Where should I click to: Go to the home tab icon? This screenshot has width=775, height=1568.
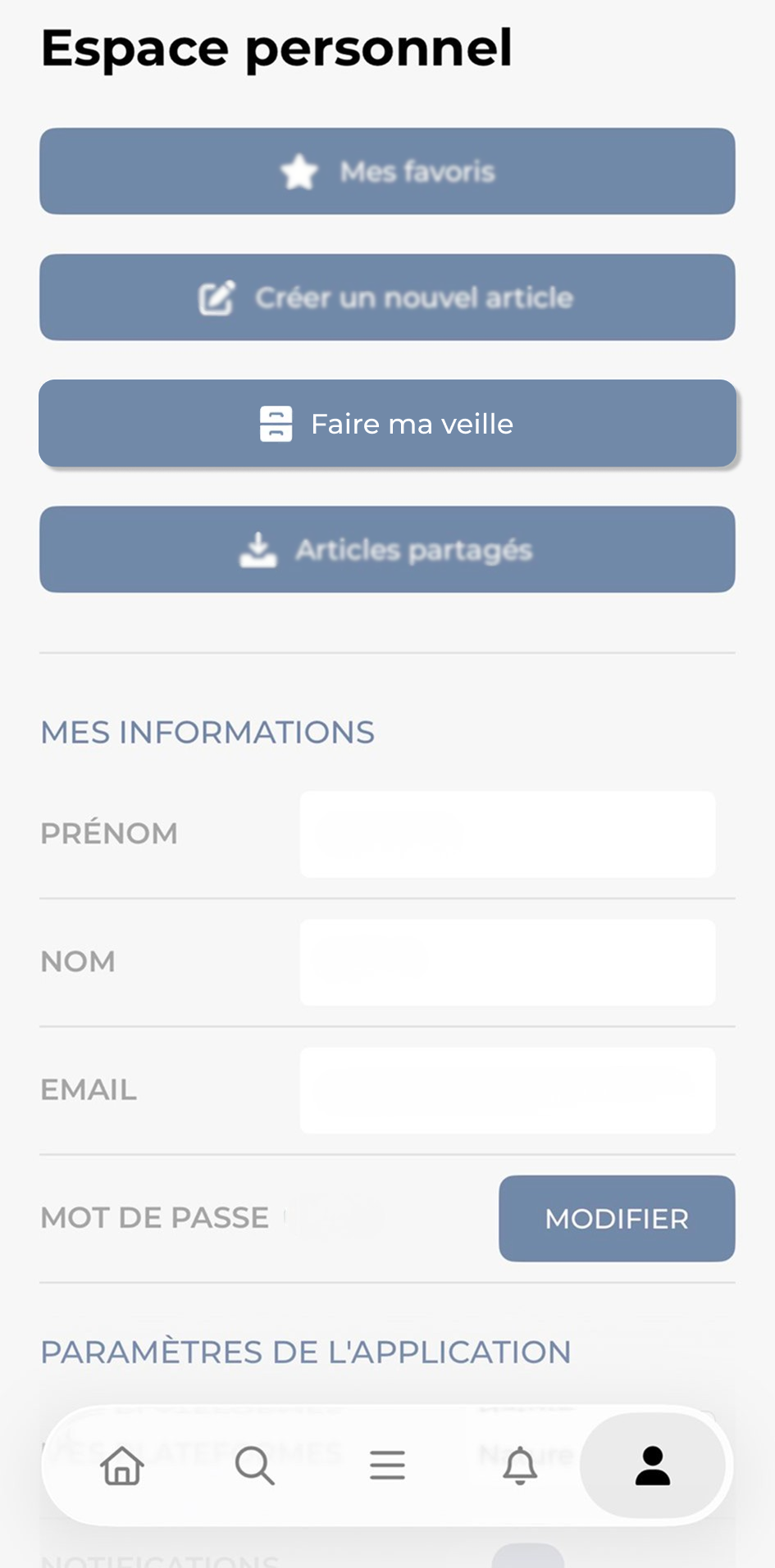click(122, 1465)
